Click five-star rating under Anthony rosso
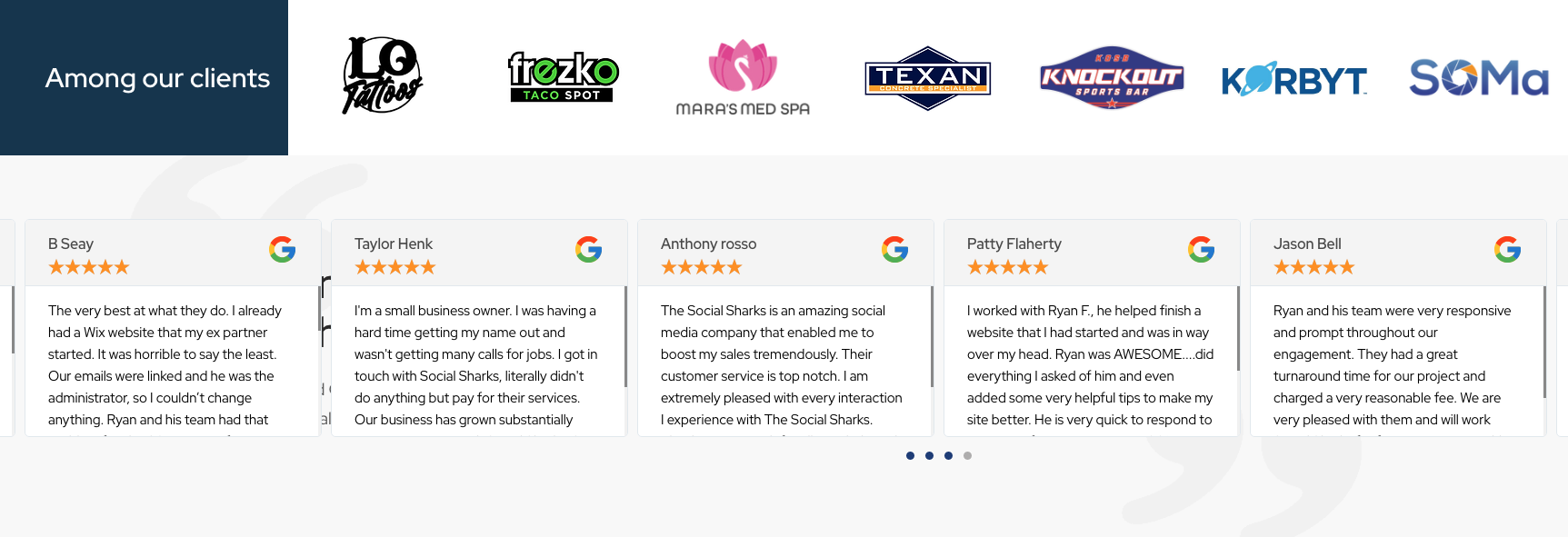The width and height of the screenshot is (1568, 537). (701, 267)
